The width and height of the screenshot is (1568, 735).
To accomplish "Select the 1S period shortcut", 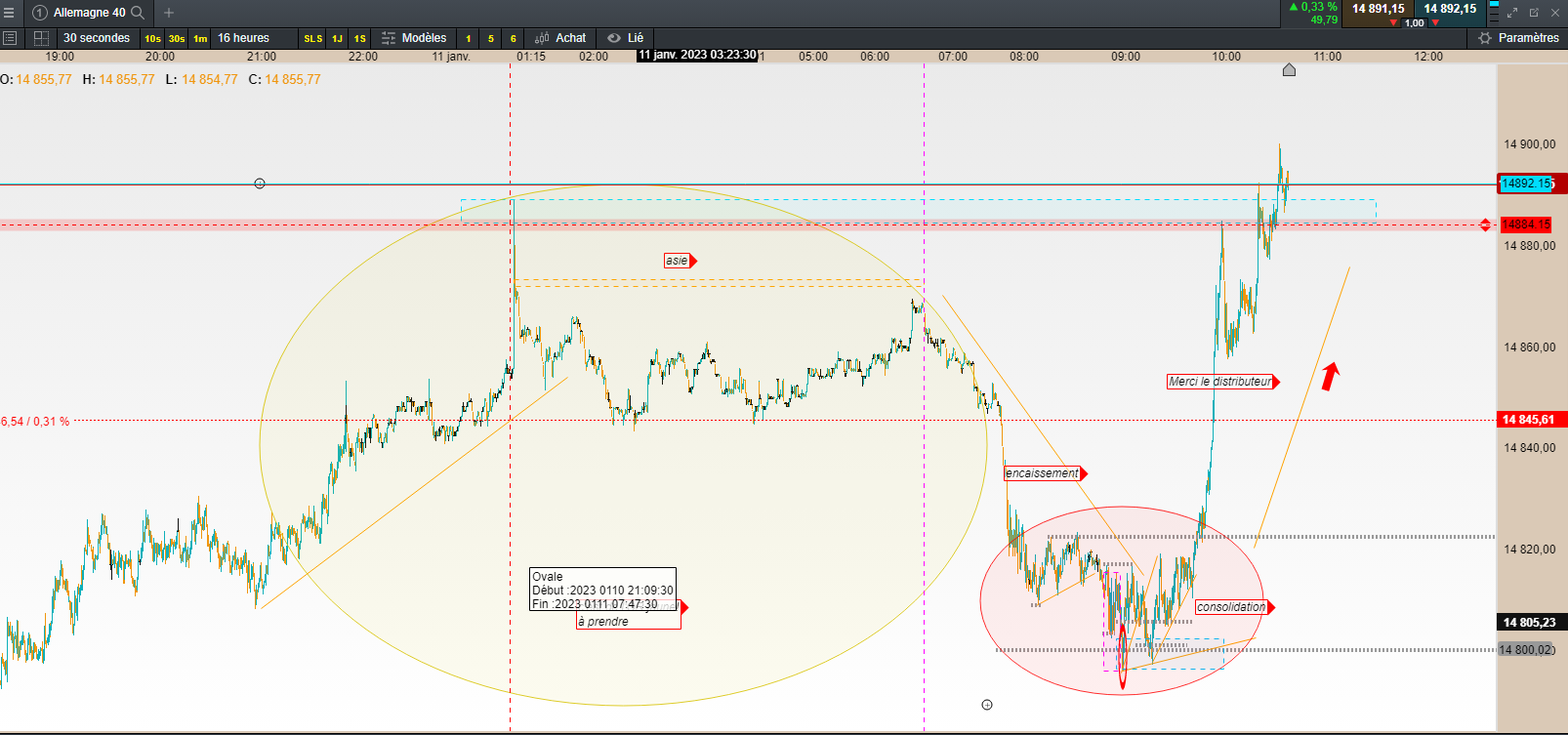I will 360,39.
